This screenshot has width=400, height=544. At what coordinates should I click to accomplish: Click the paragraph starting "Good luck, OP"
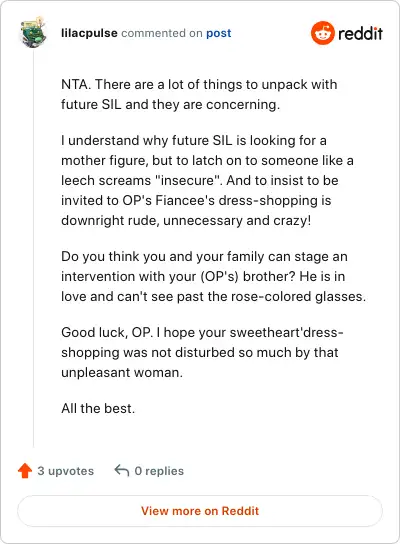202,352
